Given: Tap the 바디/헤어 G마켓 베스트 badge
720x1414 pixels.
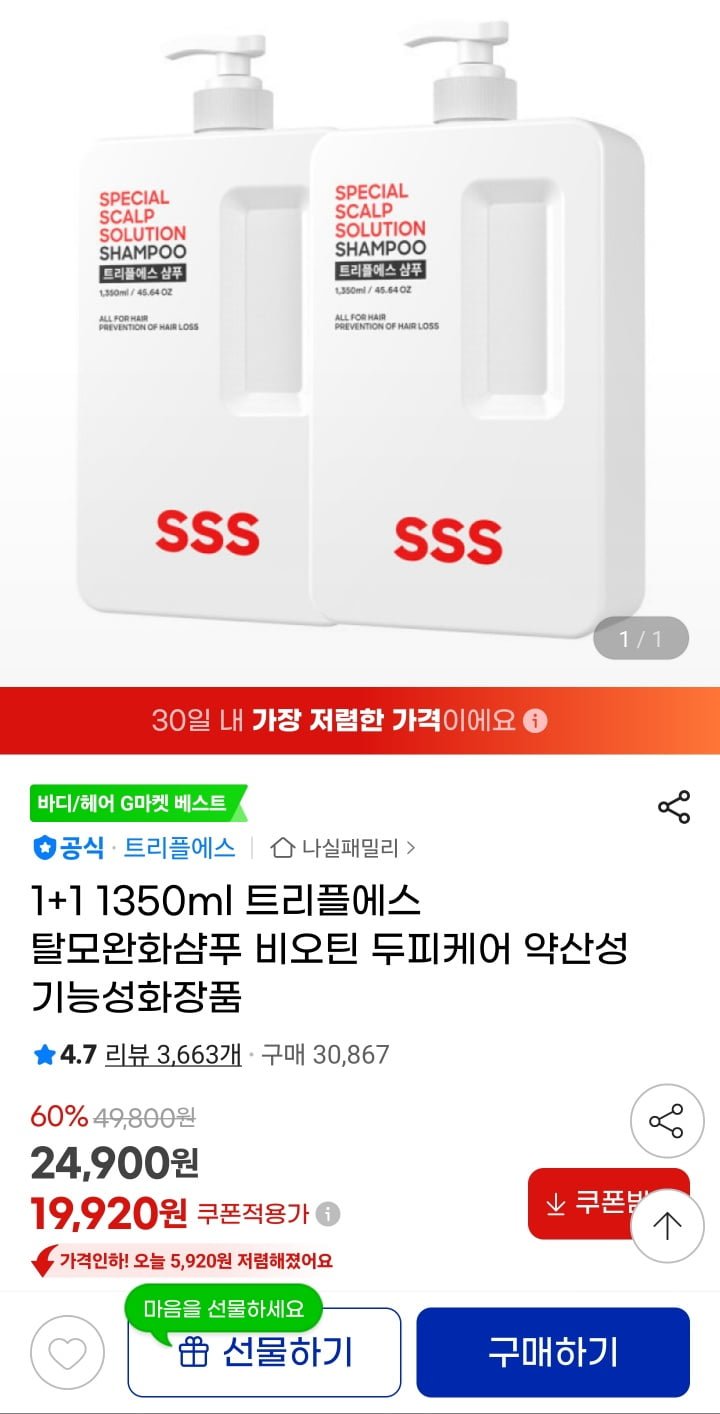Looking at the screenshot, I should (138, 803).
